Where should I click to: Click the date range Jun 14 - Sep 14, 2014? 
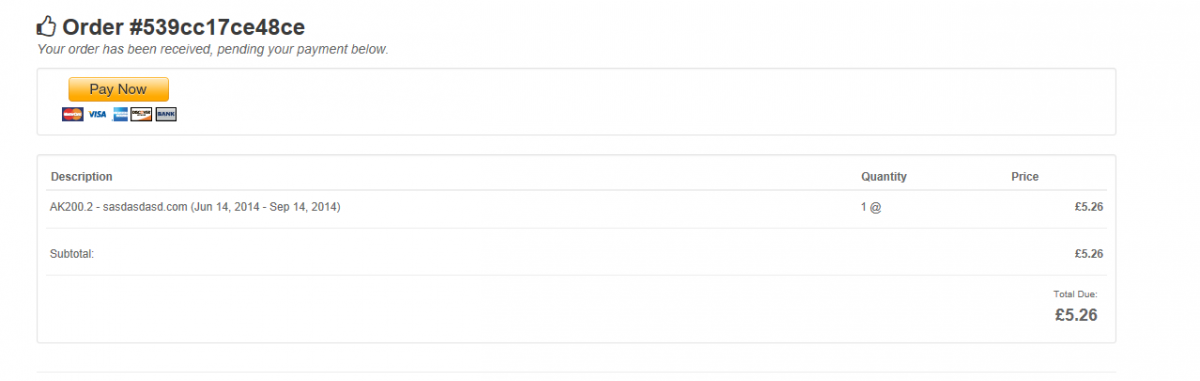266,207
